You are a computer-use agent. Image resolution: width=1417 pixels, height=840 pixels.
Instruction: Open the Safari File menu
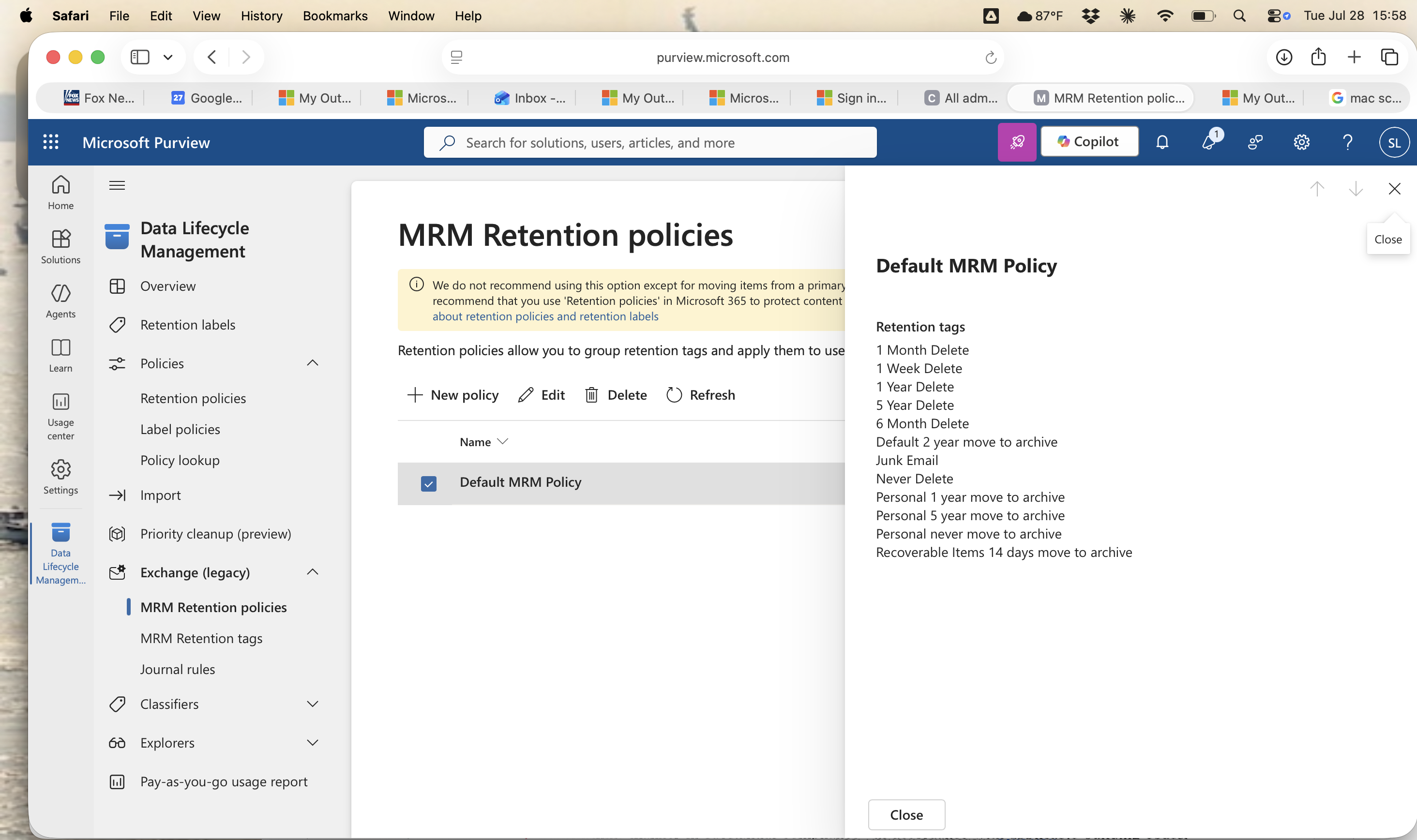pos(119,15)
